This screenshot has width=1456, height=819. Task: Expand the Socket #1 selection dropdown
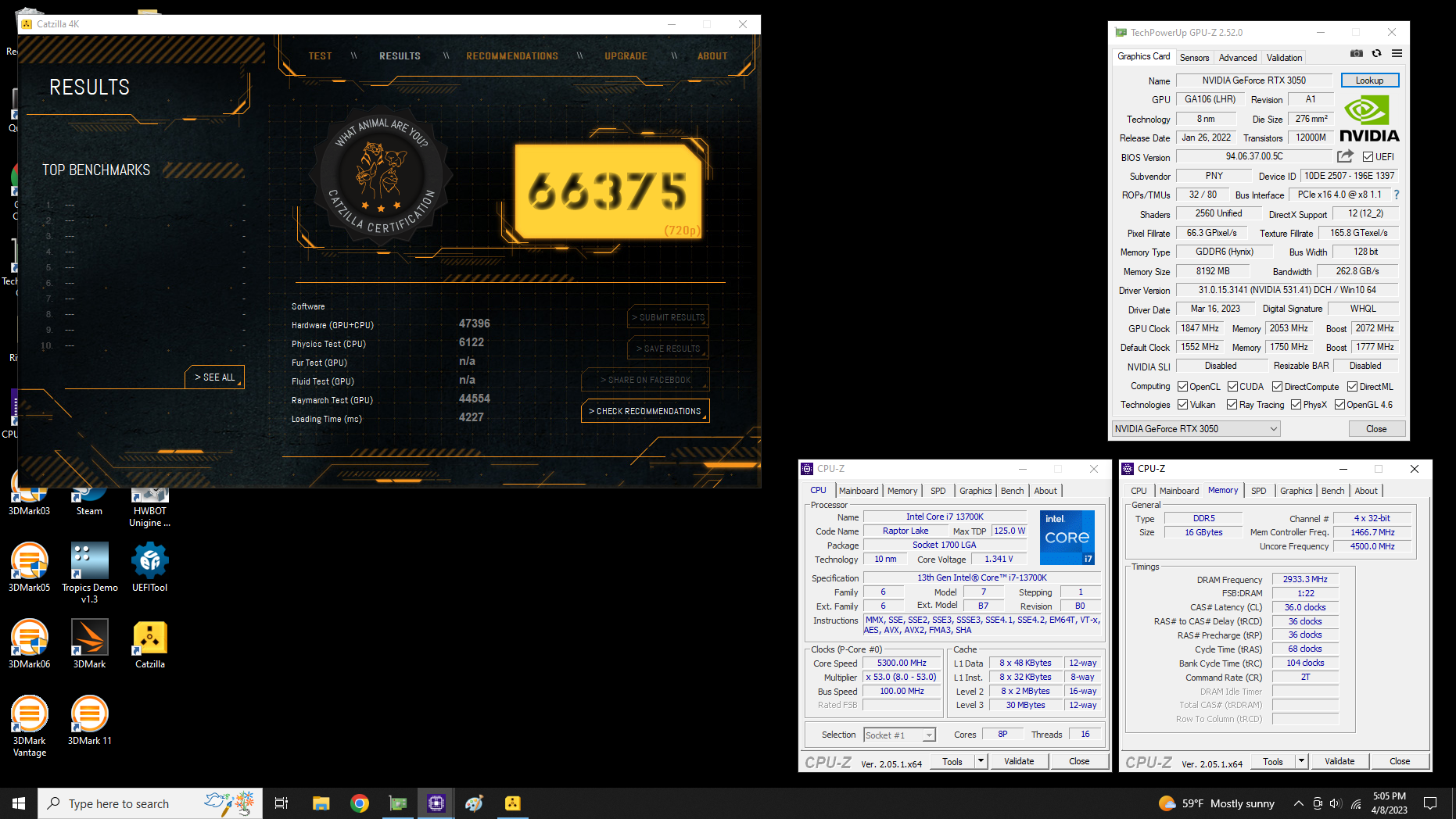[928, 735]
